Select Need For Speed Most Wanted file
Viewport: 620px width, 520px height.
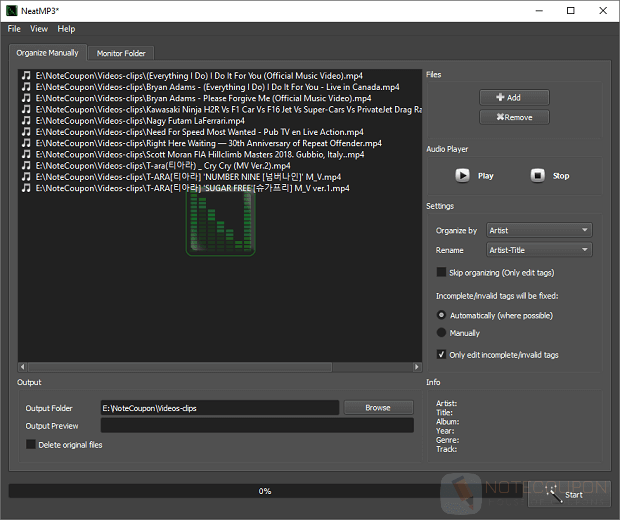point(199,132)
